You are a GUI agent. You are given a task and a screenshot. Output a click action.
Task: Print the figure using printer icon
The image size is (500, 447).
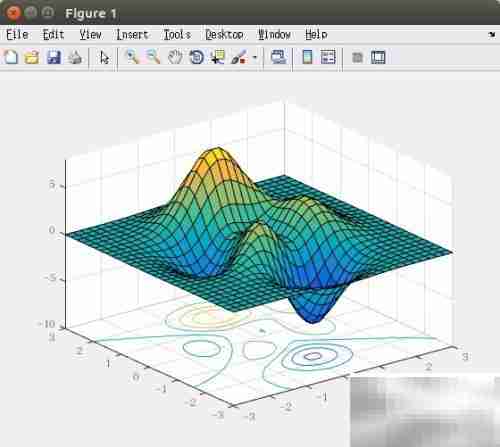pos(75,57)
